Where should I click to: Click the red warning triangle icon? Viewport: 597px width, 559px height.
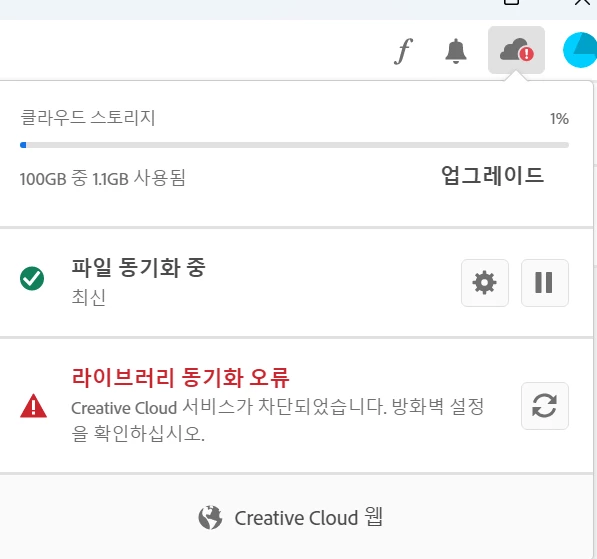34,406
